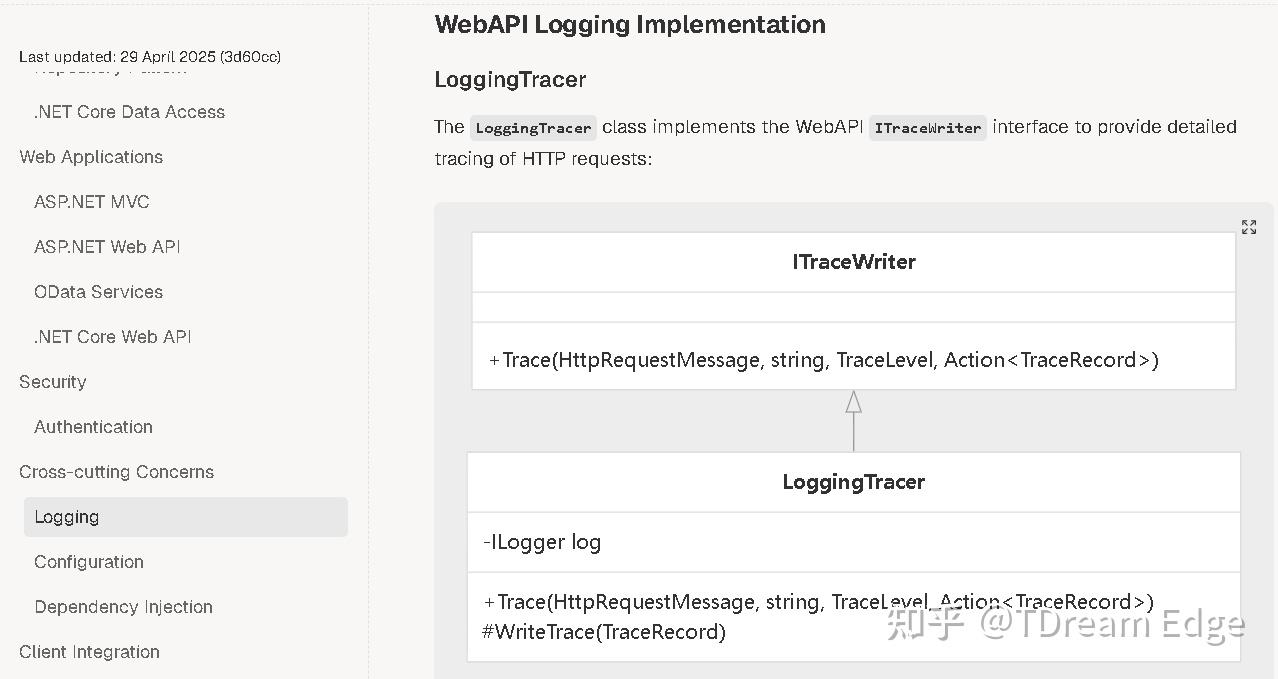Image resolution: width=1278 pixels, height=679 pixels.
Task: Open the Configuration page
Action: [88, 562]
